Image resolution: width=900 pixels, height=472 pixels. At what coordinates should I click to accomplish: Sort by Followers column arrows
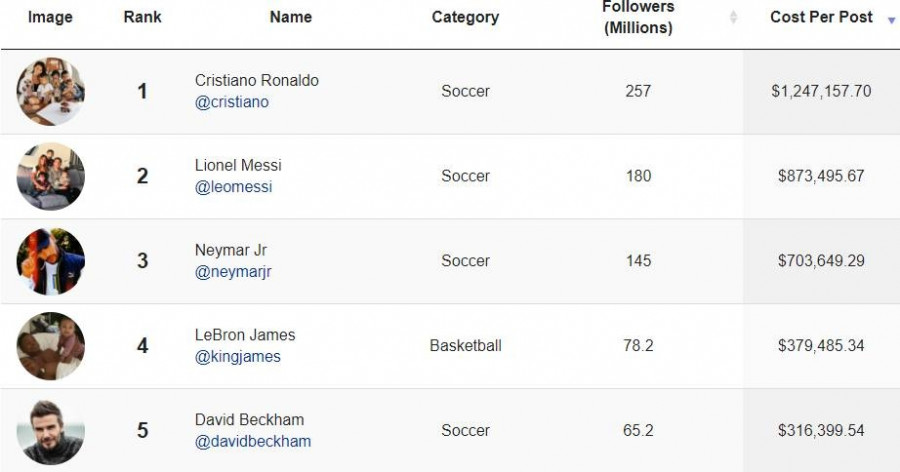tap(734, 18)
